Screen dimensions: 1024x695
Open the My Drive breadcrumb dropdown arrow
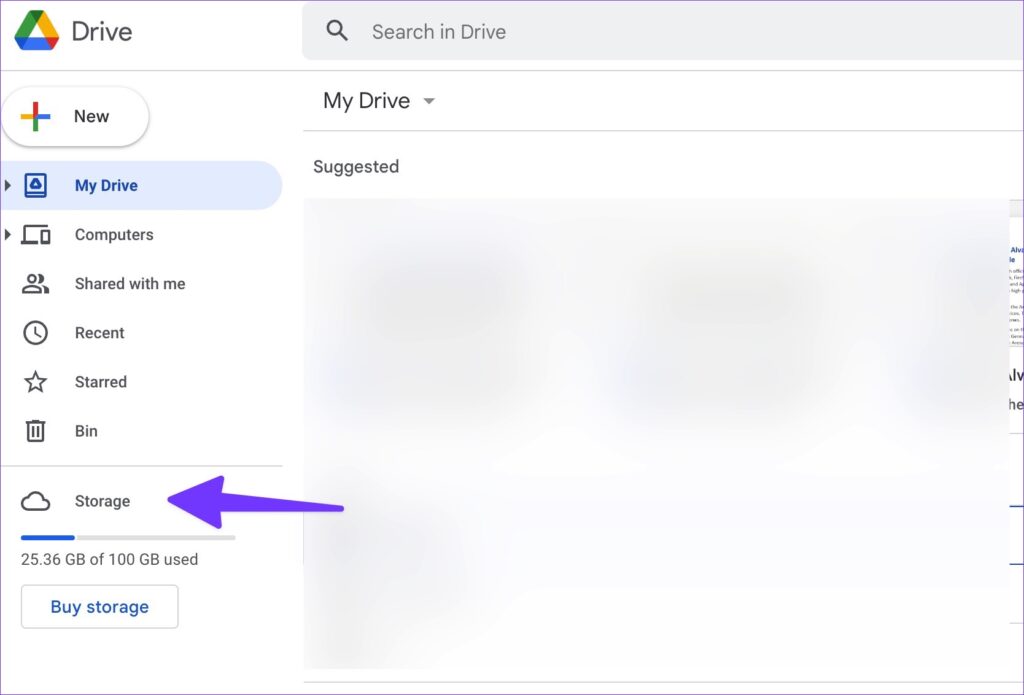click(429, 101)
